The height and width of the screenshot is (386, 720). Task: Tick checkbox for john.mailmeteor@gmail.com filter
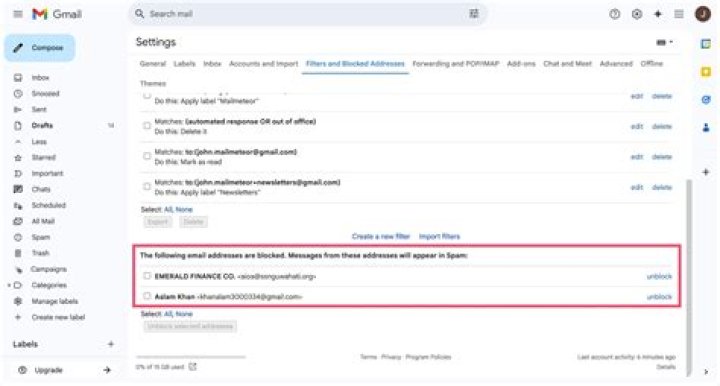146,156
